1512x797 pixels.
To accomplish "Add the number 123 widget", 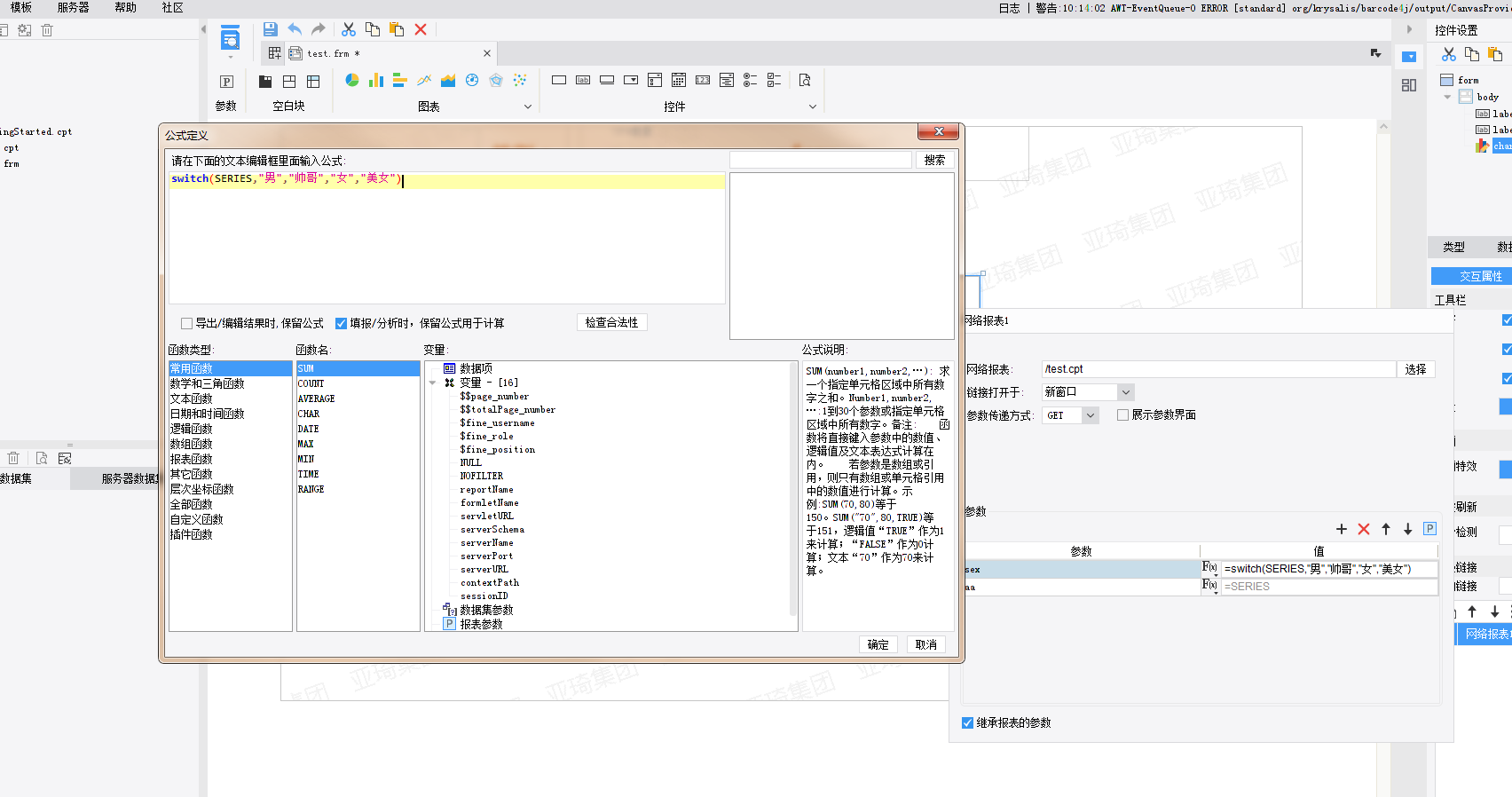I will click(703, 80).
